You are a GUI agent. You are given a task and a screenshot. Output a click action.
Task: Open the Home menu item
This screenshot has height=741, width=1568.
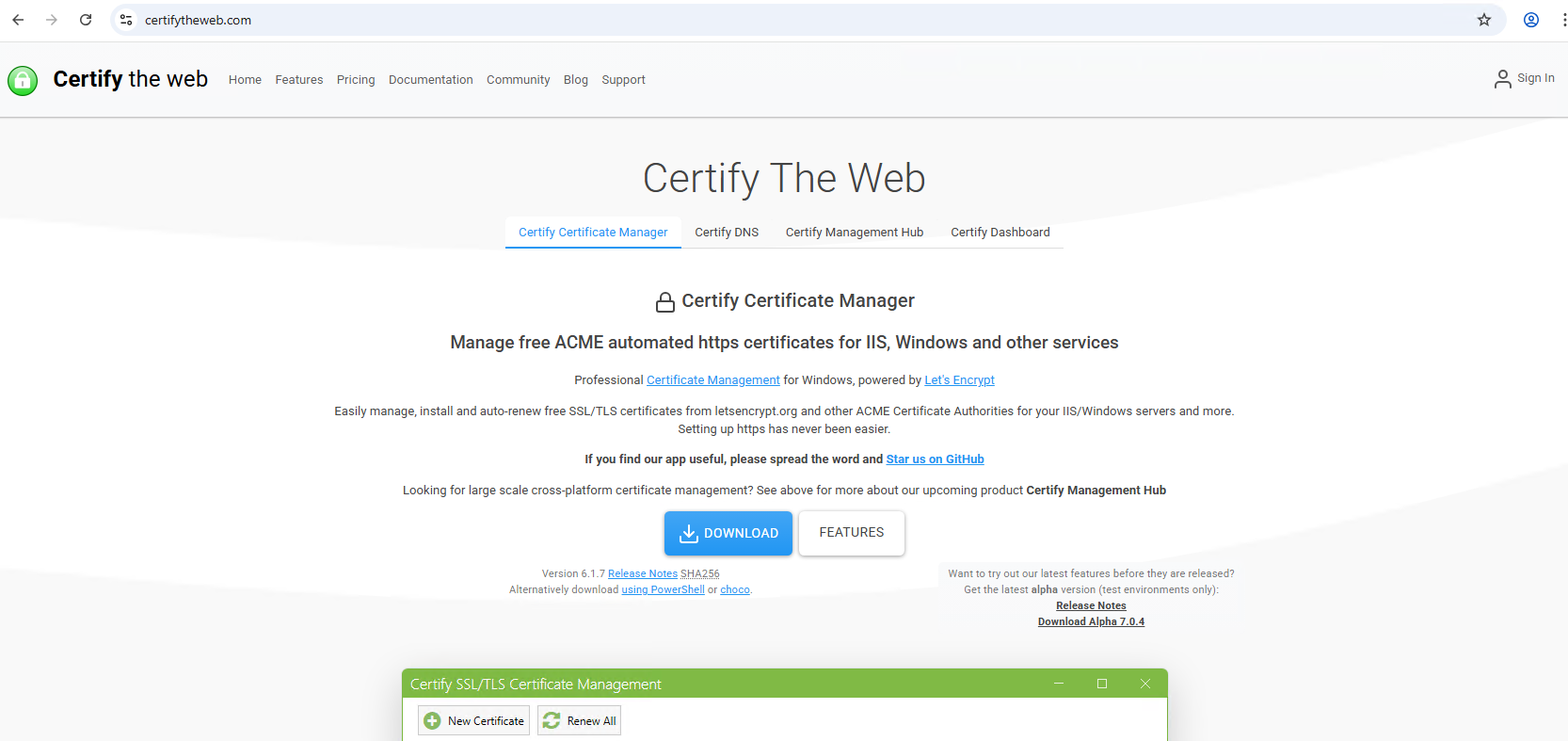245,80
